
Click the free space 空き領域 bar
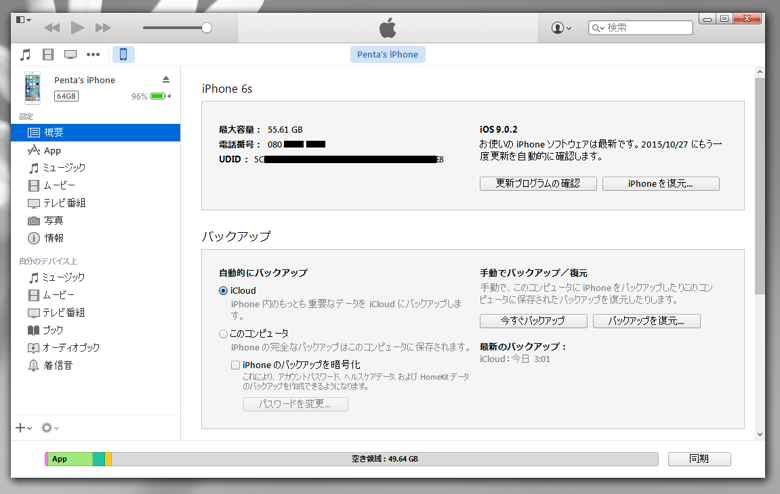coord(385,459)
